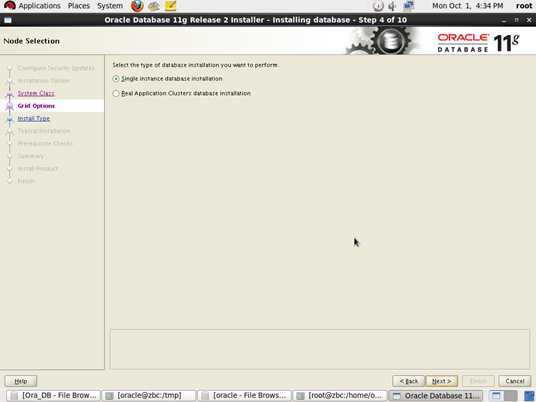Select Grid Options step in sidebar
Image resolution: width=536 pixels, height=402 pixels.
pyautogui.click(x=36, y=106)
